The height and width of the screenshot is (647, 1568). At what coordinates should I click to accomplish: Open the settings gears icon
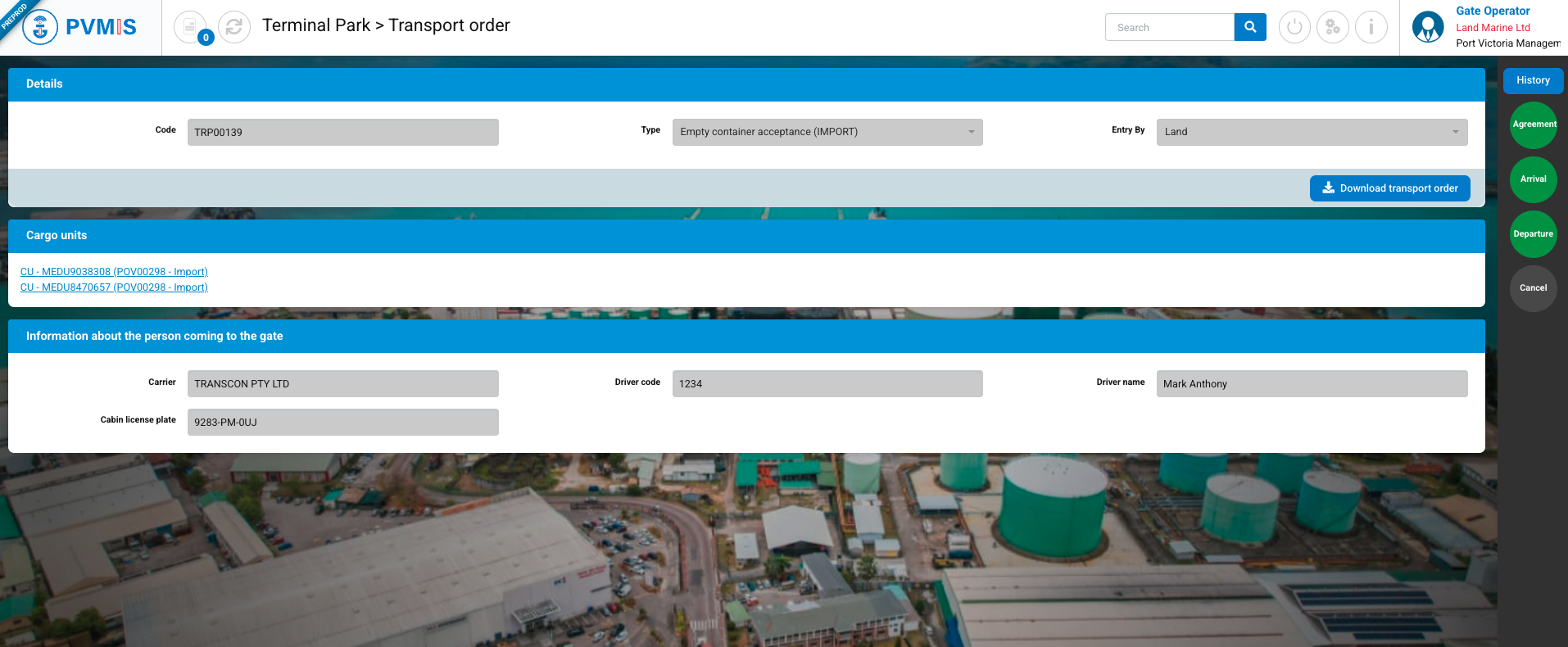1333,27
